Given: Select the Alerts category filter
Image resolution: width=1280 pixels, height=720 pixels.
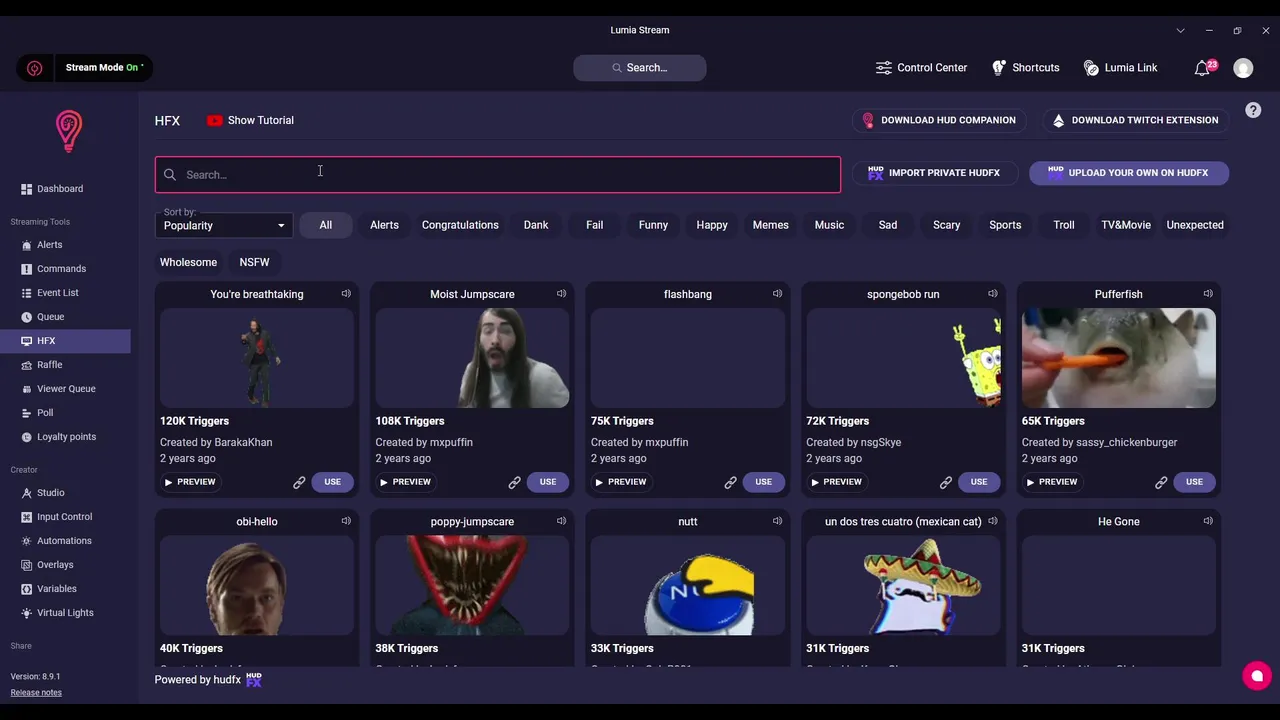Looking at the screenshot, I should tap(384, 225).
